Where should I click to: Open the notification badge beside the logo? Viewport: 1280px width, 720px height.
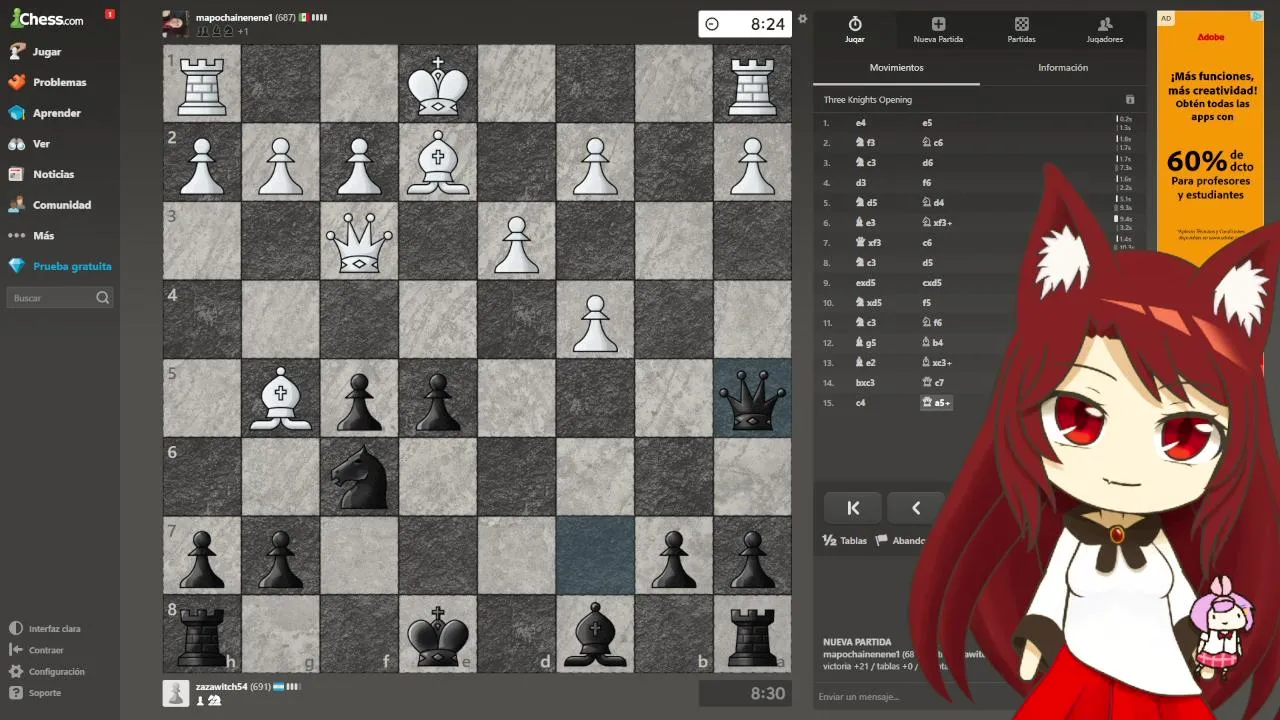pyautogui.click(x=110, y=14)
